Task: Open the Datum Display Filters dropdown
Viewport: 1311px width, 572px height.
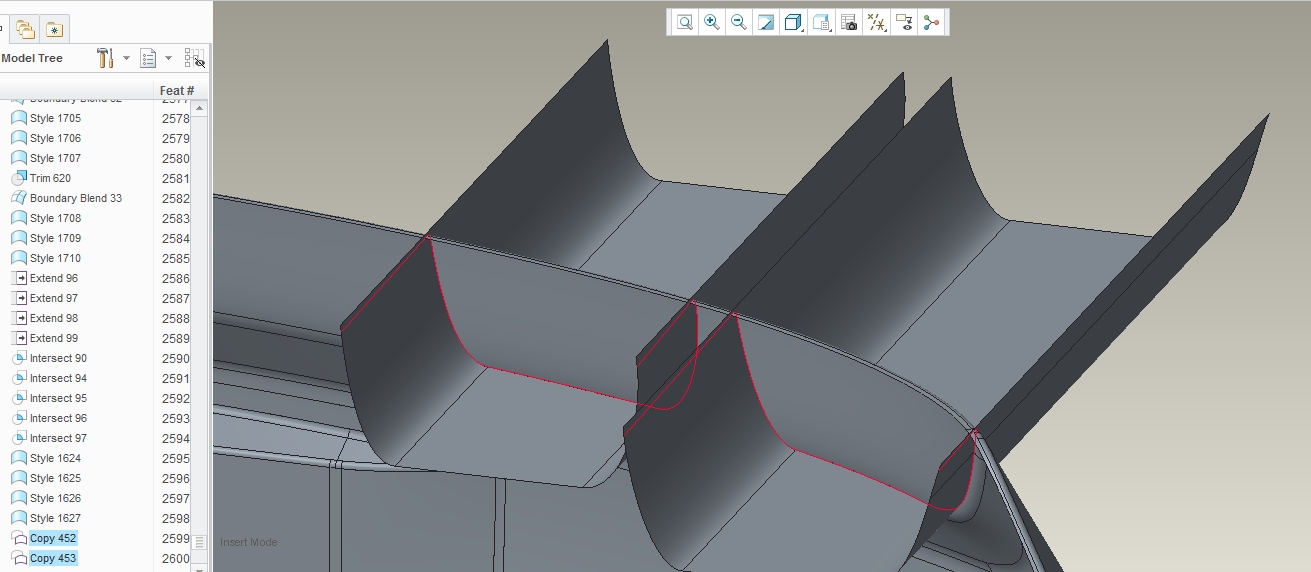Action: click(x=877, y=22)
